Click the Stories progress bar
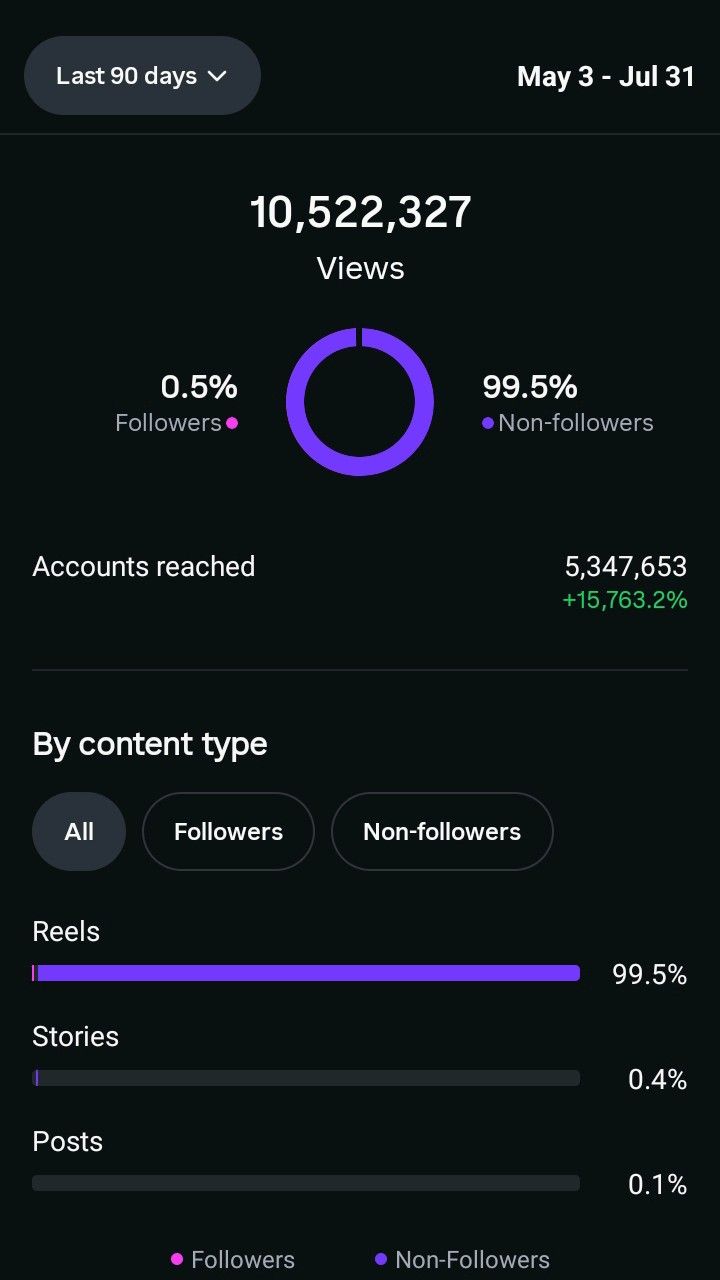Image resolution: width=720 pixels, height=1280 pixels. click(306, 1077)
